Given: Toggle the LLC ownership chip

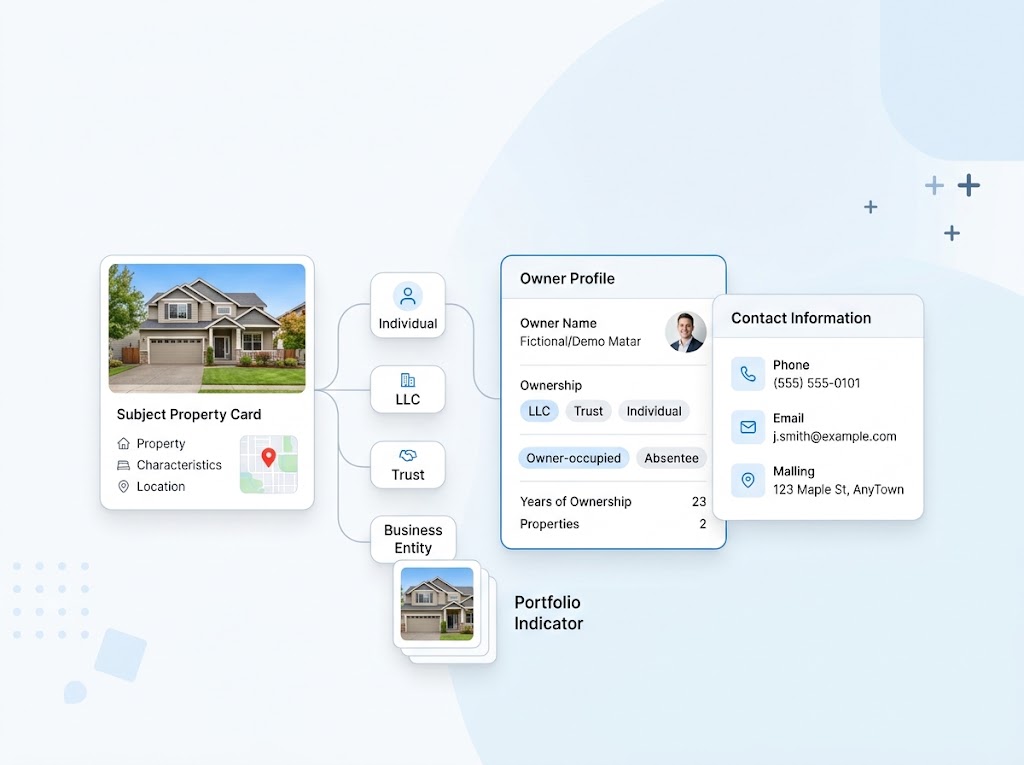Looking at the screenshot, I should (539, 411).
